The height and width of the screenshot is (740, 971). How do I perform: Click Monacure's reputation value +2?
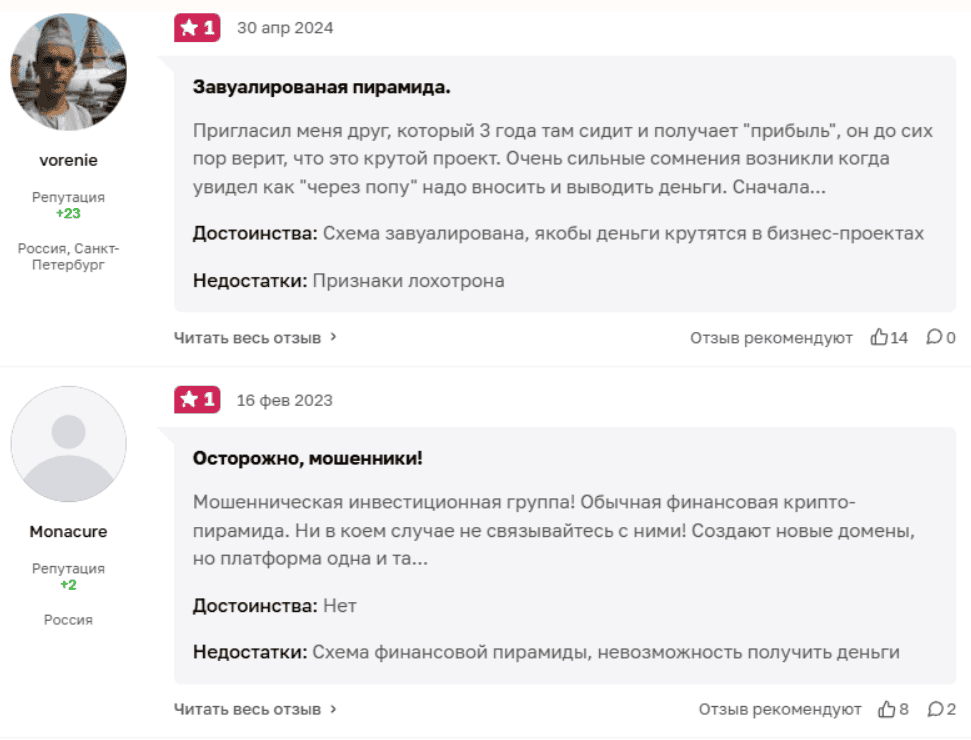click(68, 587)
